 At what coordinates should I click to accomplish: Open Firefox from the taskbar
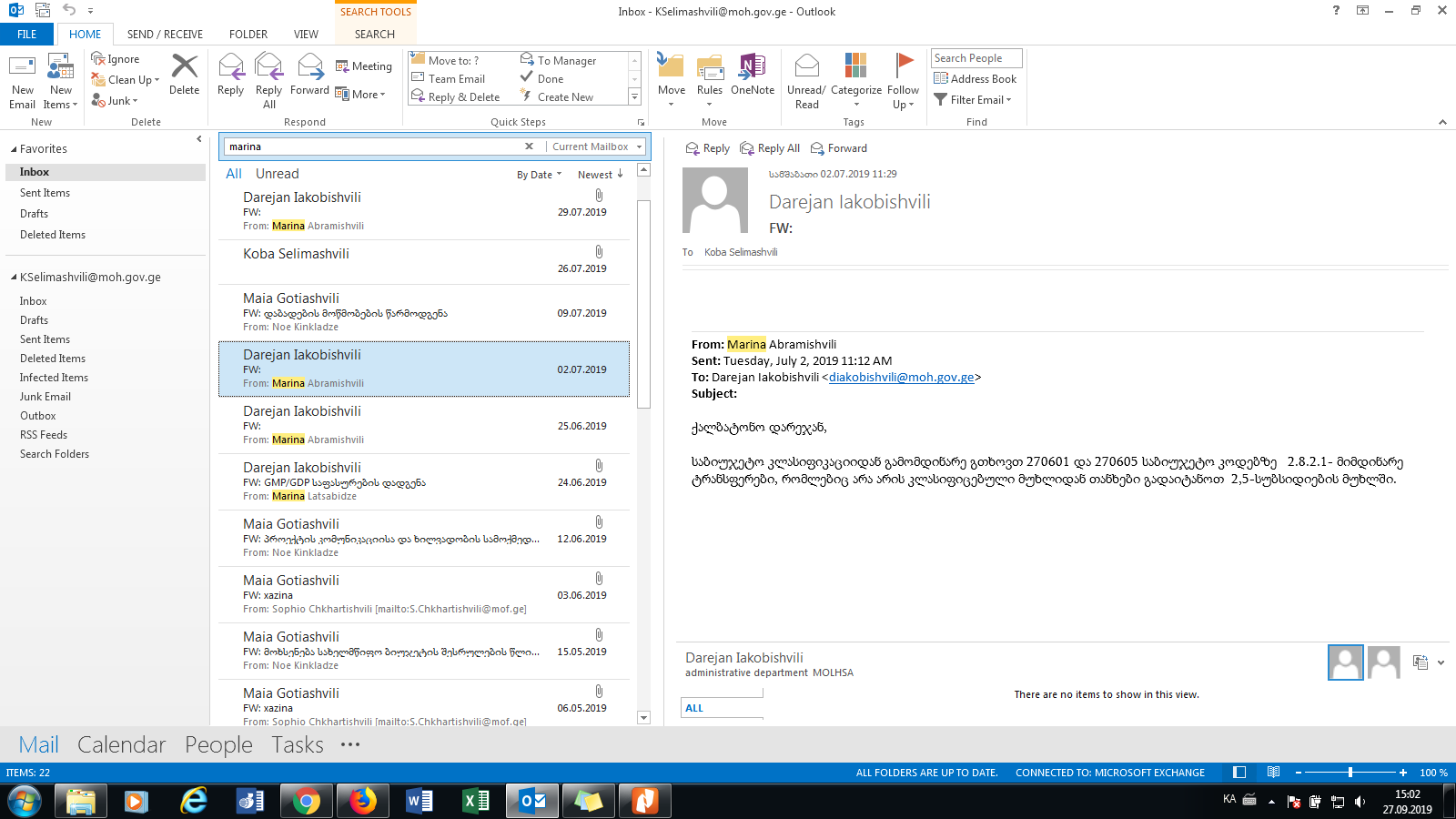(x=363, y=801)
